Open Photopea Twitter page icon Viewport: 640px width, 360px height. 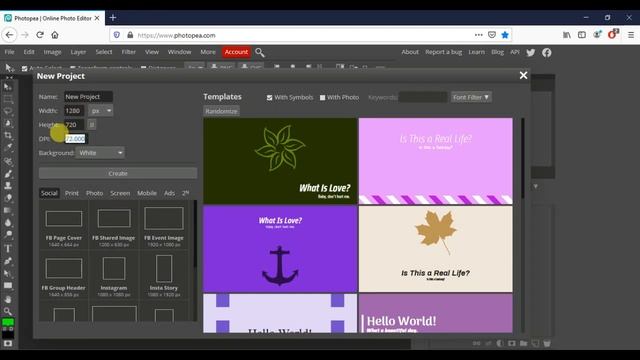pos(531,52)
